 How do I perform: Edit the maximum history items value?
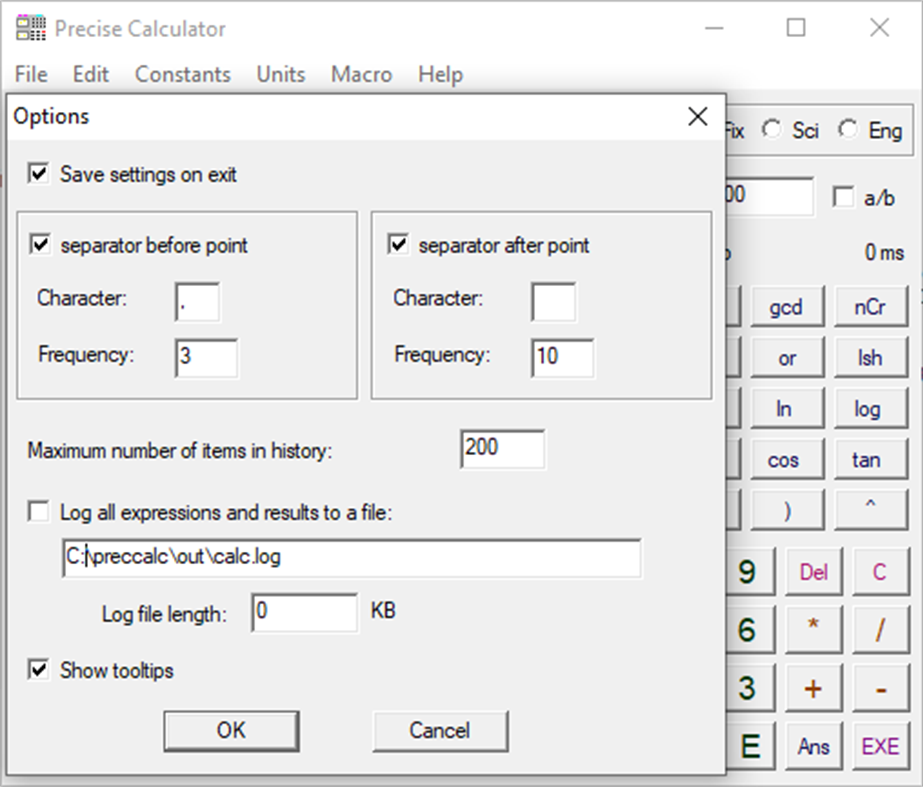502,450
